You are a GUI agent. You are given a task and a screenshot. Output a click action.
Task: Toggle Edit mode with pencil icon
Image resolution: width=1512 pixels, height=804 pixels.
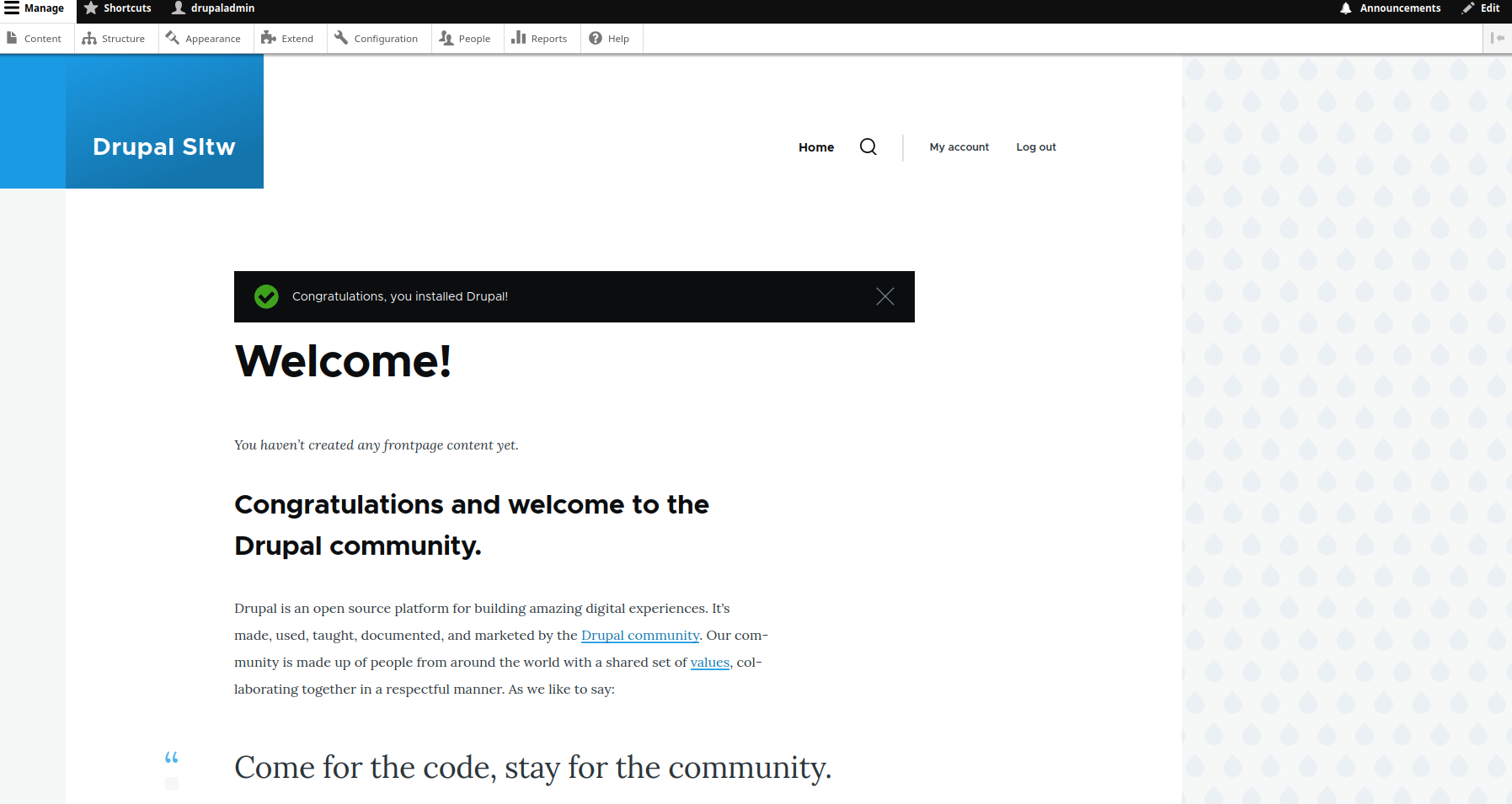[x=1481, y=8]
